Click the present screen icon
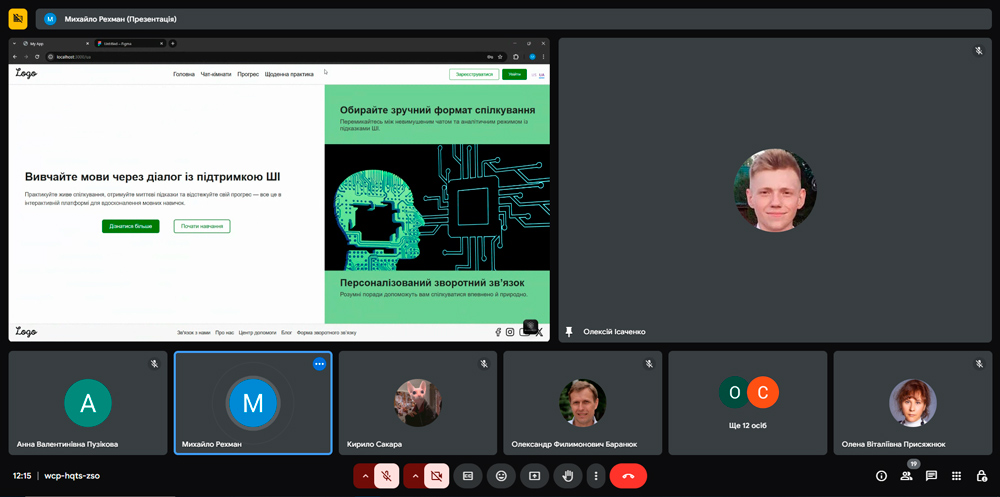Image resolution: width=1000 pixels, height=497 pixels. [x=534, y=476]
